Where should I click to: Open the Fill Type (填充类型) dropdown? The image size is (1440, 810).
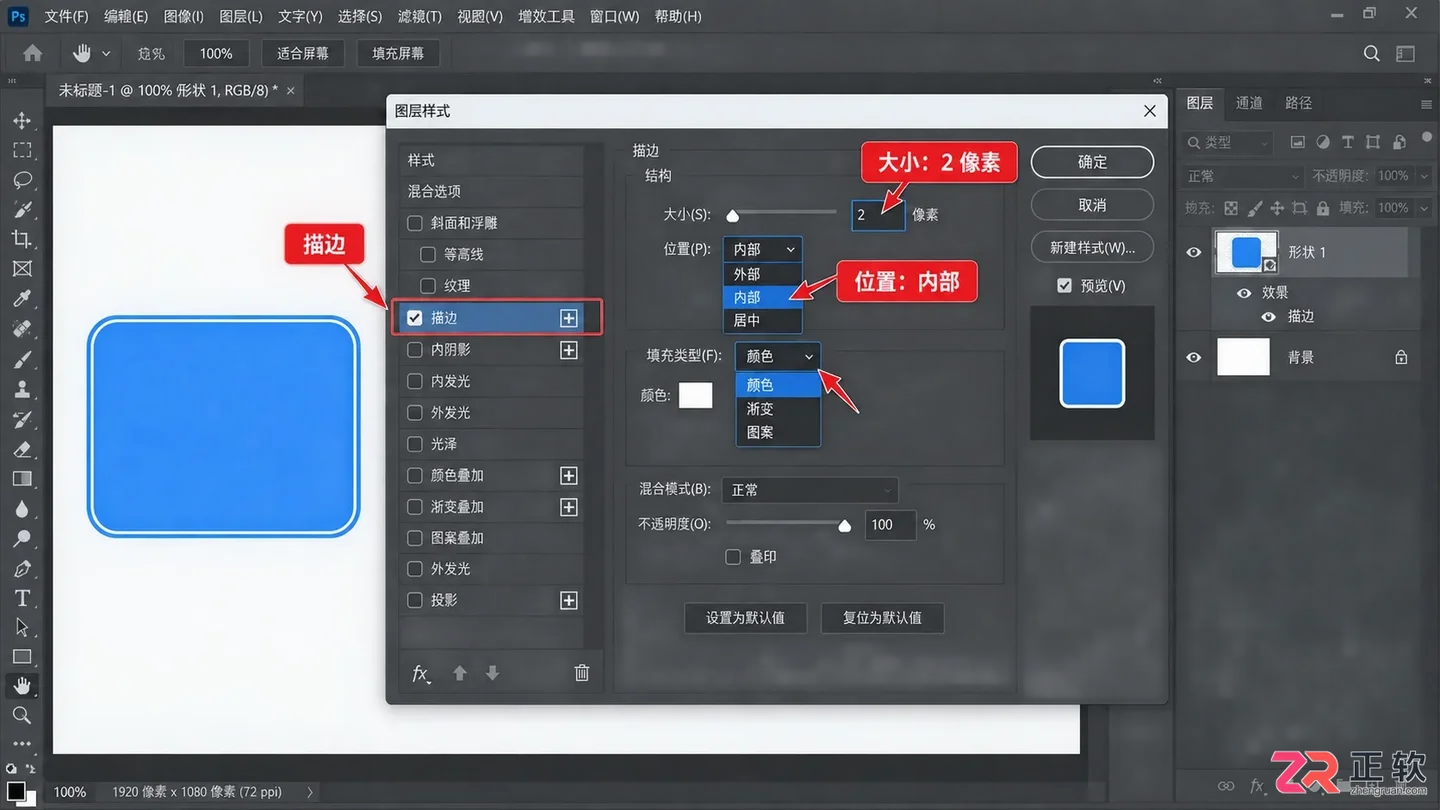click(778, 356)
